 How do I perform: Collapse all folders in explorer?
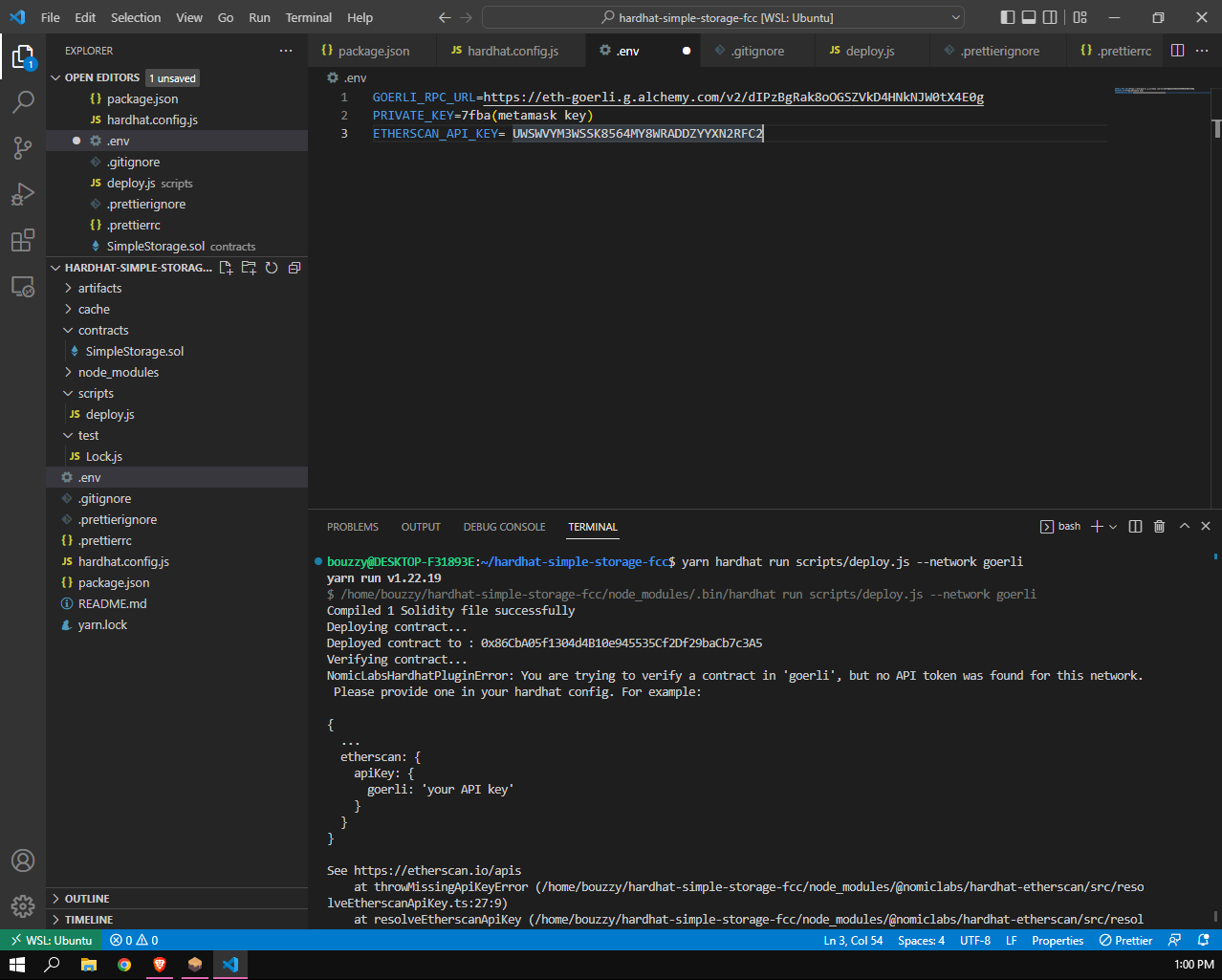[x=295, y=268]
